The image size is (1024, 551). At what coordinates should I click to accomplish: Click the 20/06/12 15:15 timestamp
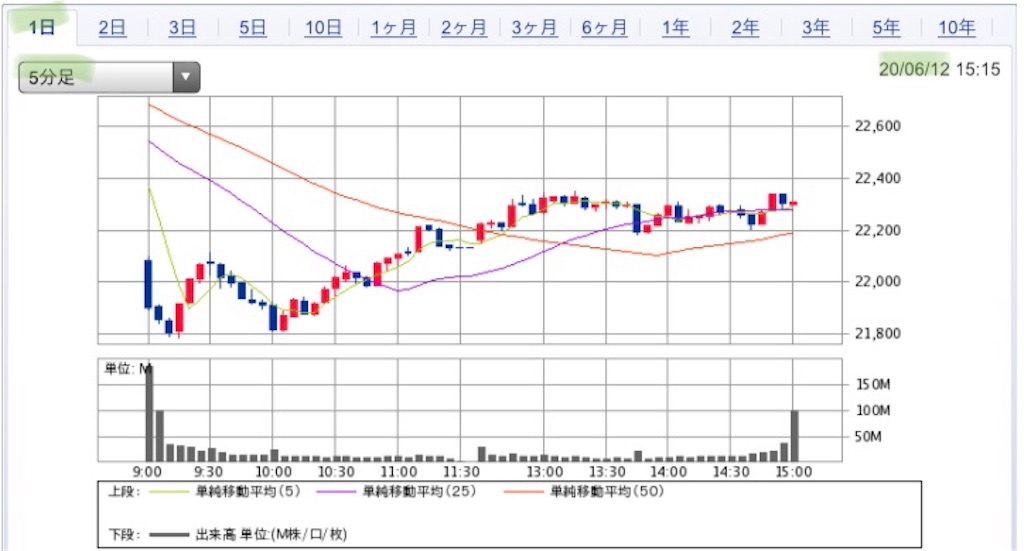[x=939, y=69]
